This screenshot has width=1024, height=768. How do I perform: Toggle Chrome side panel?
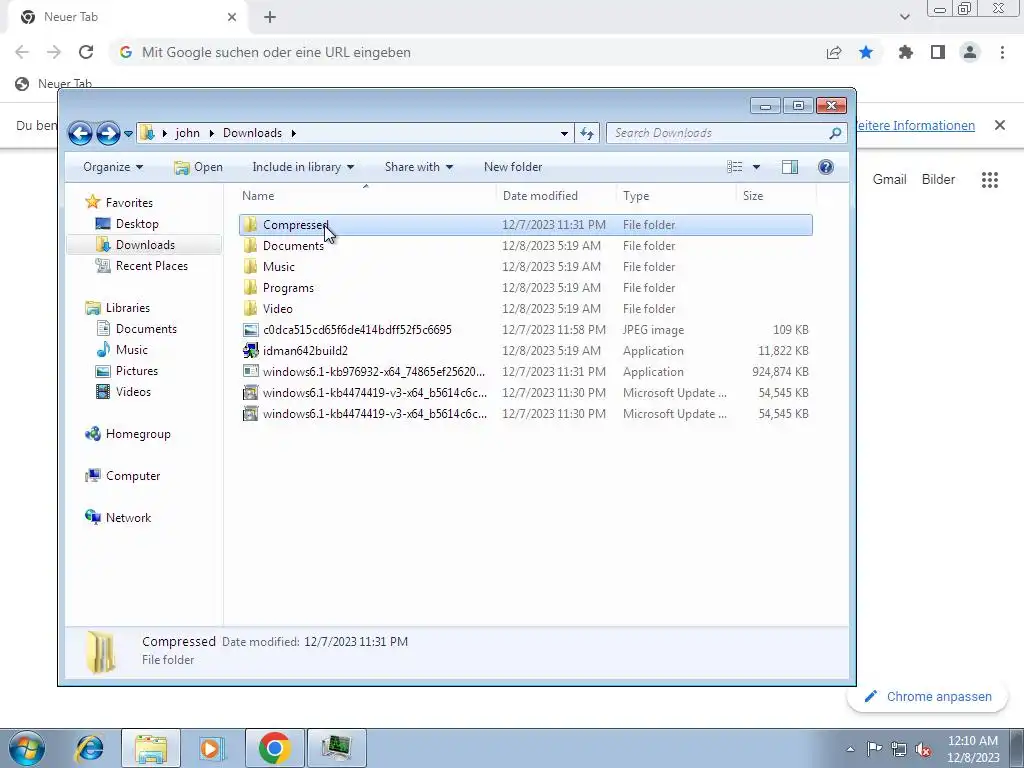(938, 52)
